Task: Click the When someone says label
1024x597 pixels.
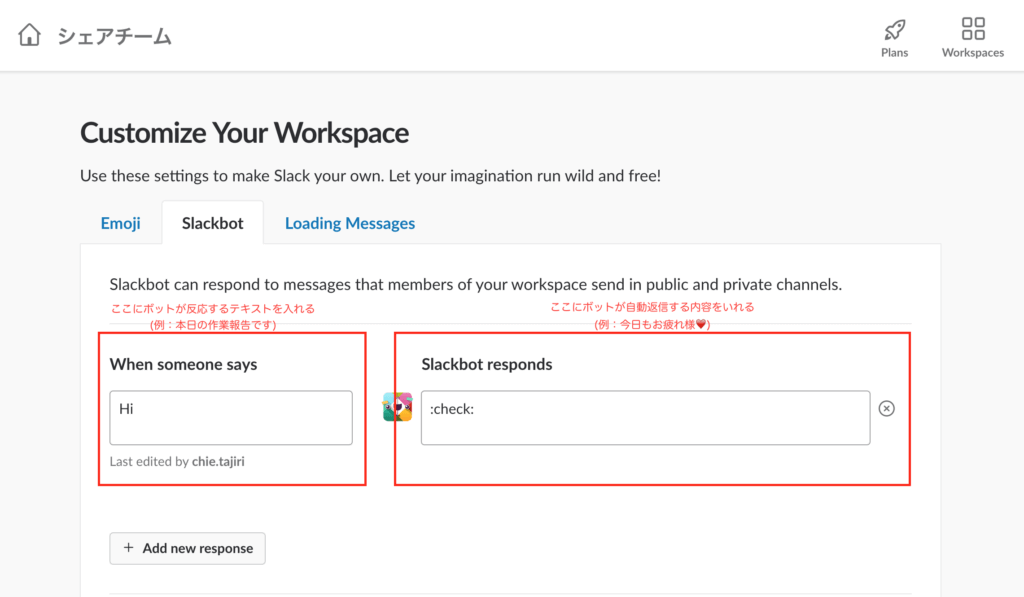Action: 183,364
